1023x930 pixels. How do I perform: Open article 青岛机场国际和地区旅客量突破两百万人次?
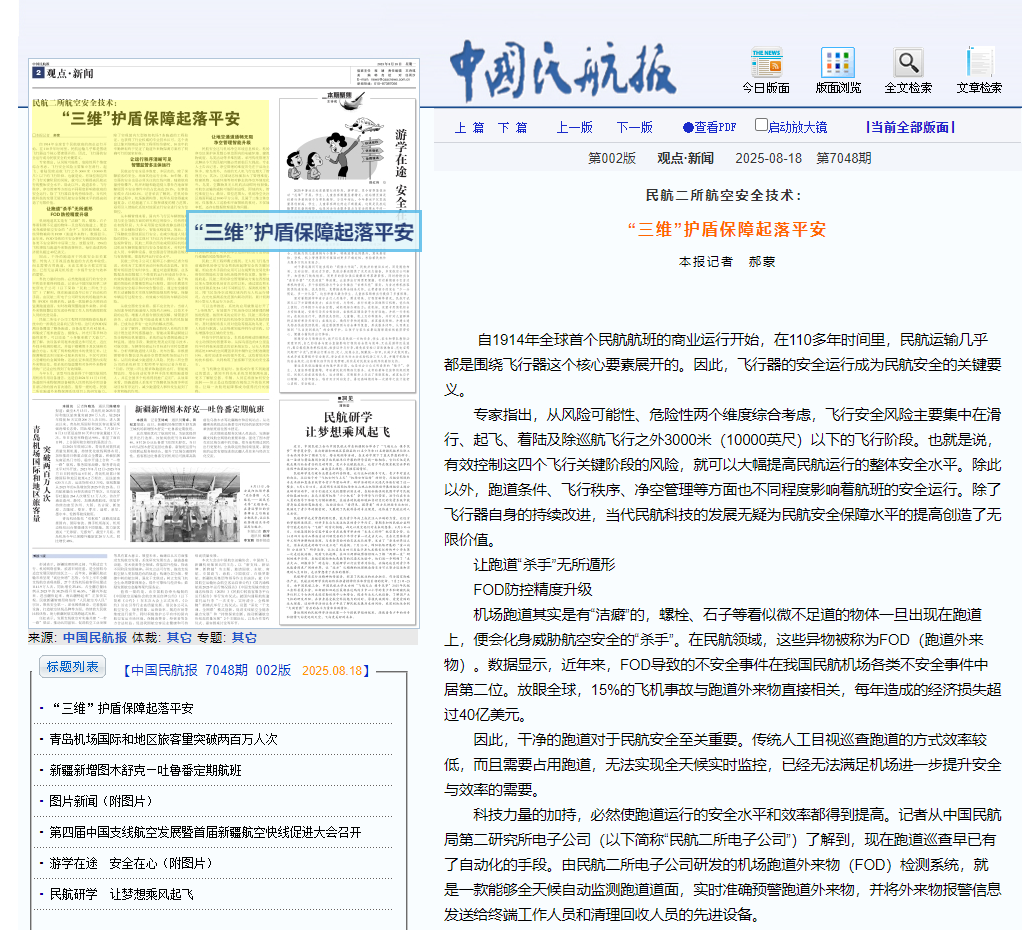[x=164, y=739]
